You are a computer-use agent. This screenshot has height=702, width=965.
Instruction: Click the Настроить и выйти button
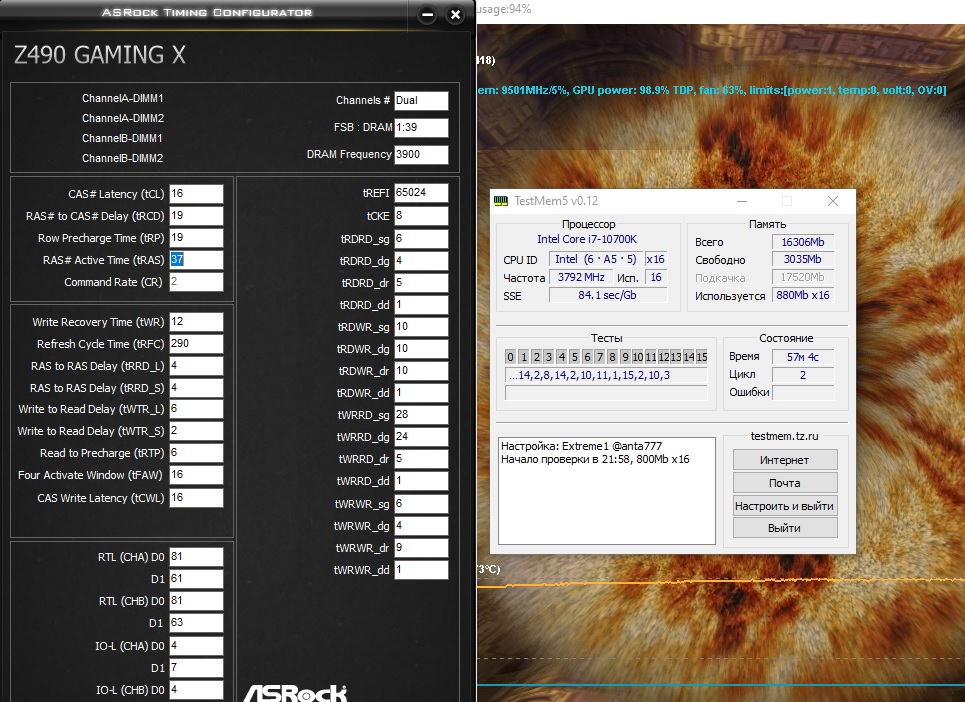[x=785, y=506]
